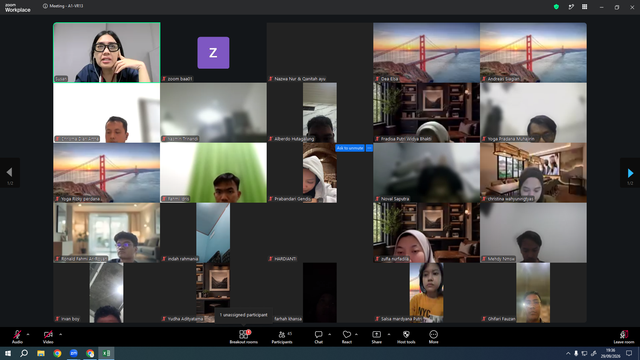Select Ronald Fahmi's video tile
The width and height of the screenshot is (640, 360).
(x=107, y=233)
